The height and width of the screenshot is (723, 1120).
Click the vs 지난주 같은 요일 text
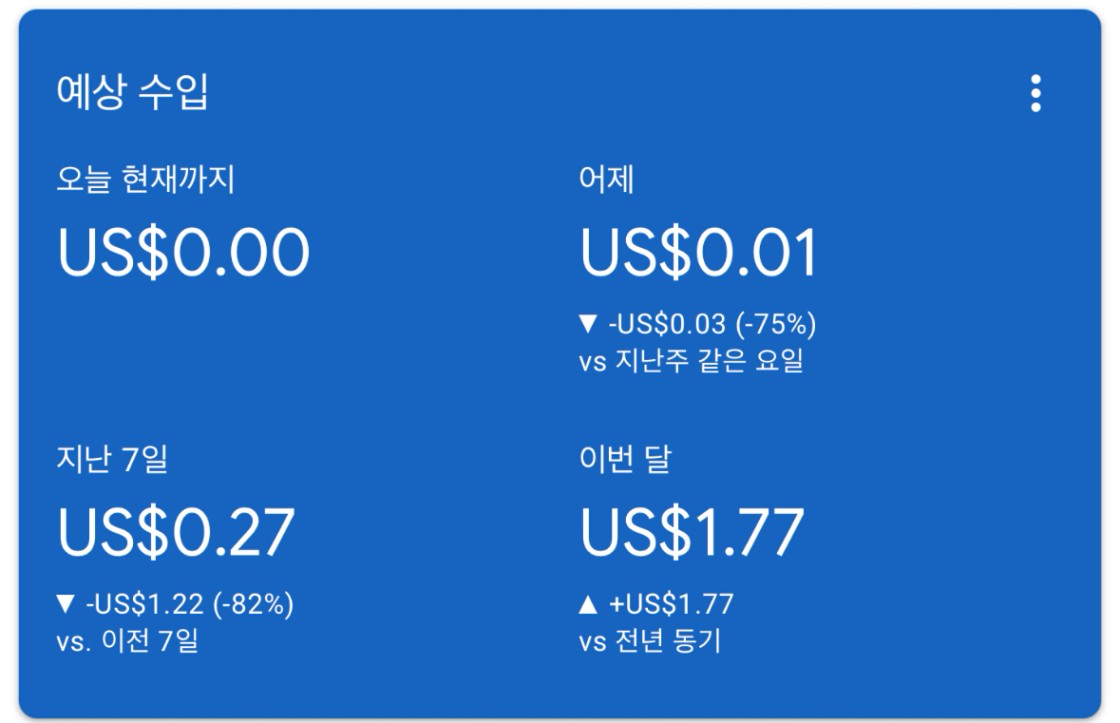(x=691, y=361)
